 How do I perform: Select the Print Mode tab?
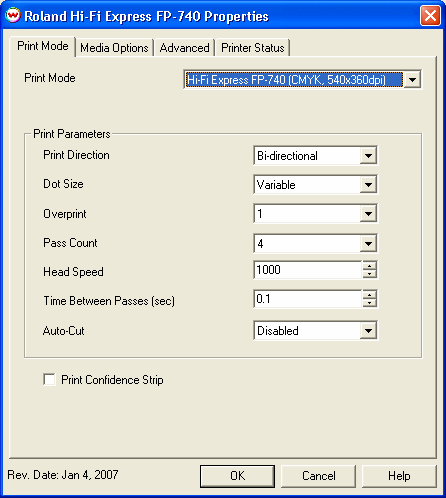click(x=43, y=46)
